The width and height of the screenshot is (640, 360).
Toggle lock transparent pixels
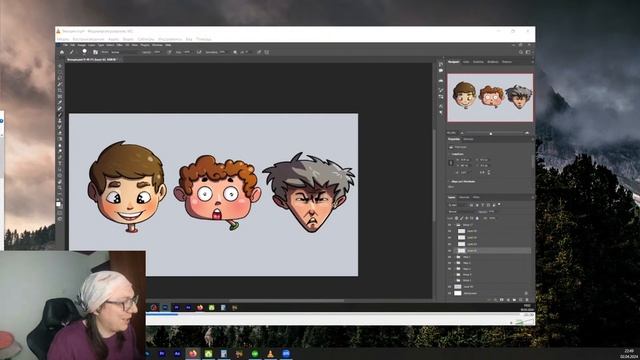tap(456, 218)
